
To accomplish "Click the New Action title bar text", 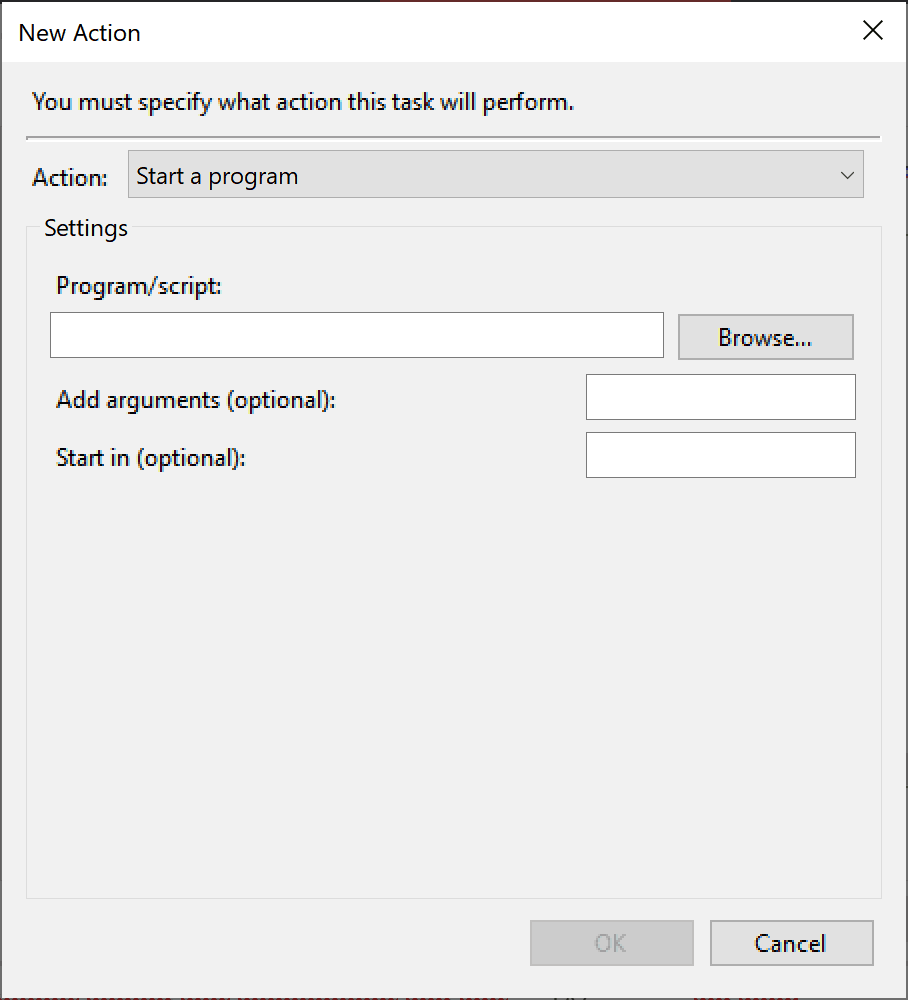I will [80, 33].
